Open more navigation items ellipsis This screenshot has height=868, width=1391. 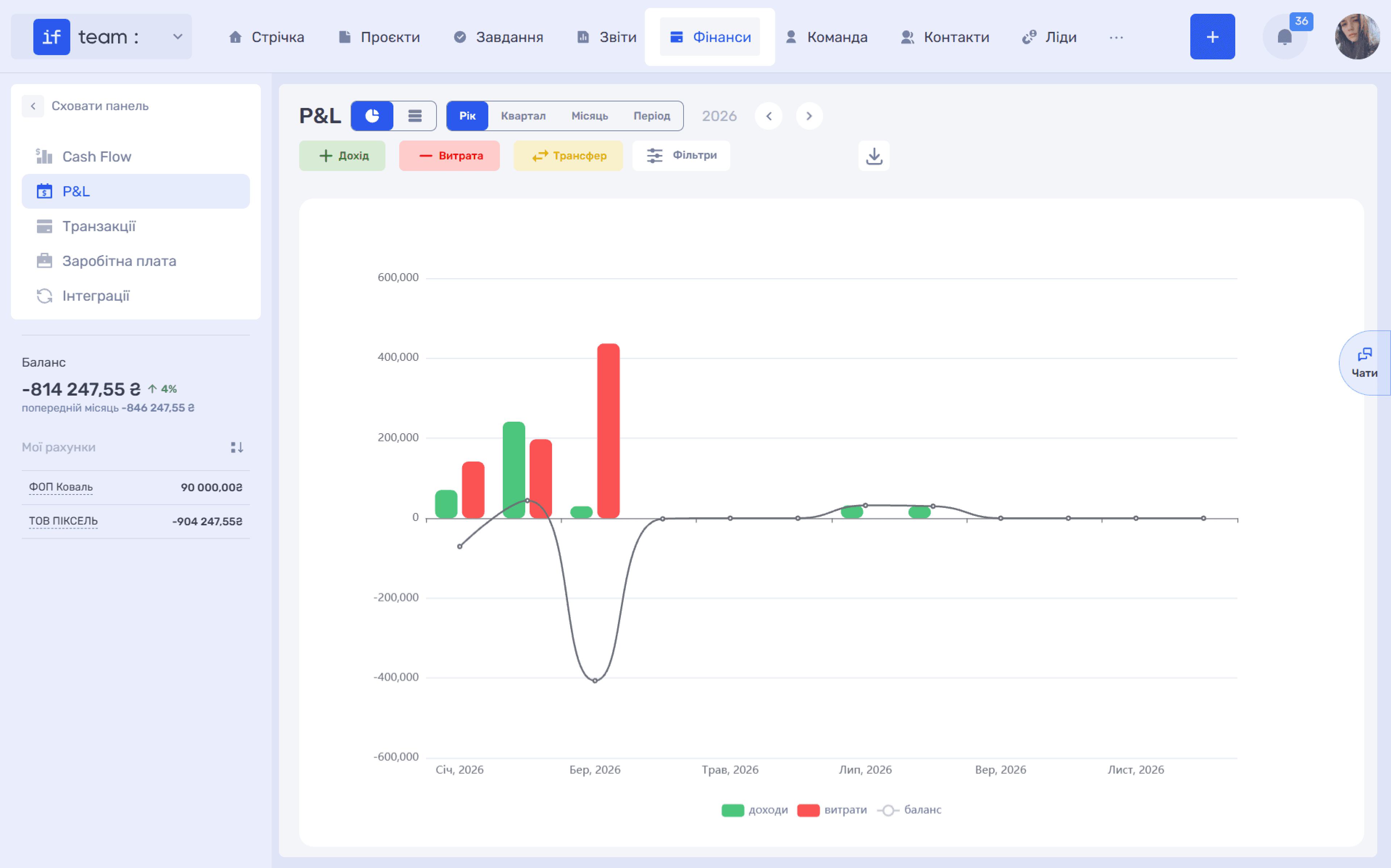[x=1116, y=37]
